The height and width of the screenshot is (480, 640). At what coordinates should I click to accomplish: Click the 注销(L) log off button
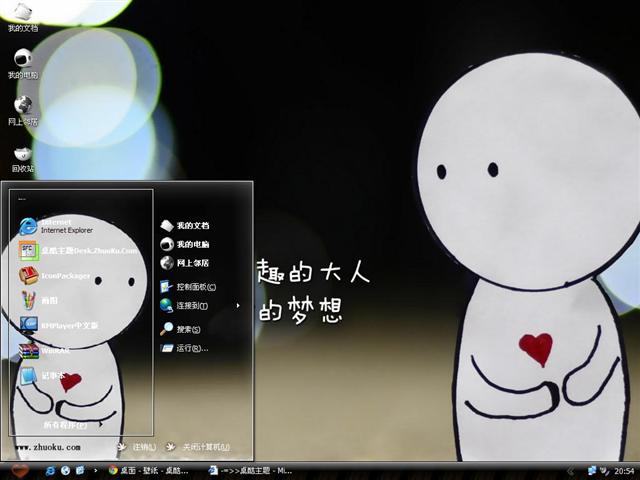coord(137,447)
